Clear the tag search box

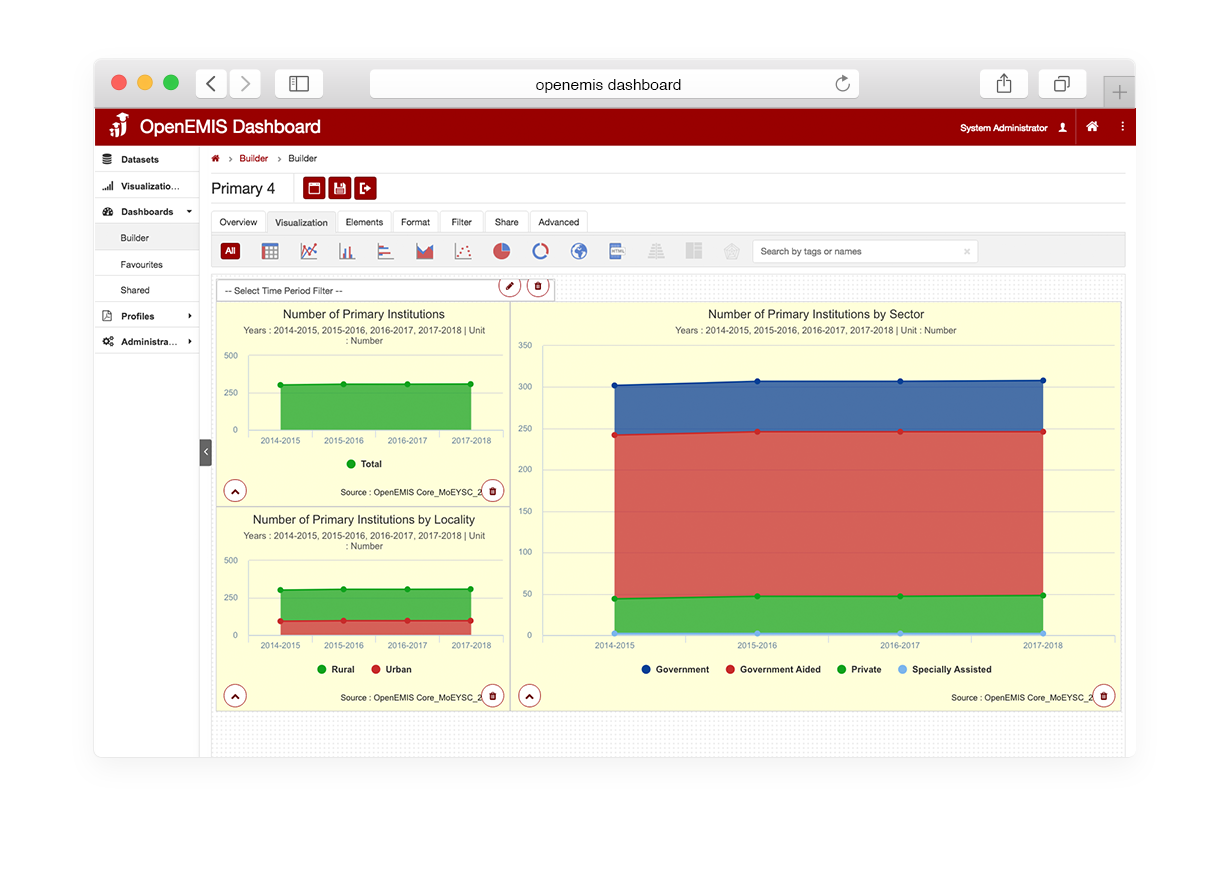(x=967, y=252)
